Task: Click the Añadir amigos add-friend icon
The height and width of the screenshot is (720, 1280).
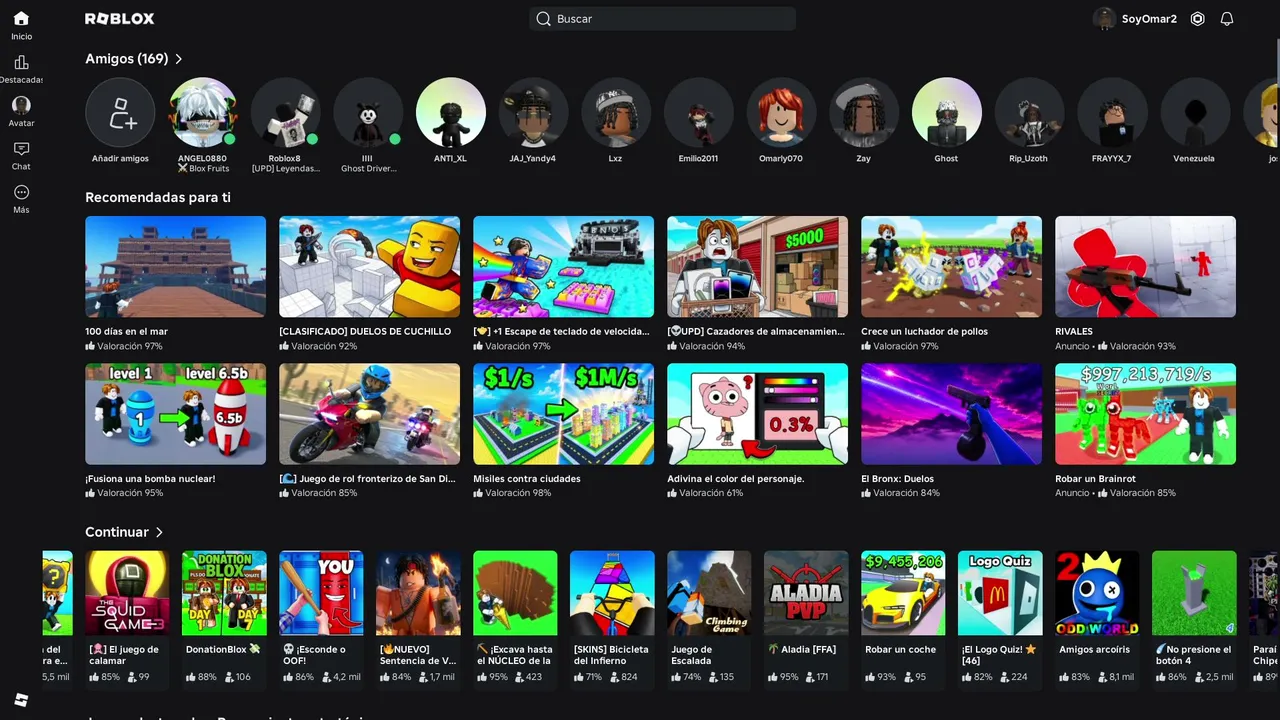Action: [x=120, y=112]
